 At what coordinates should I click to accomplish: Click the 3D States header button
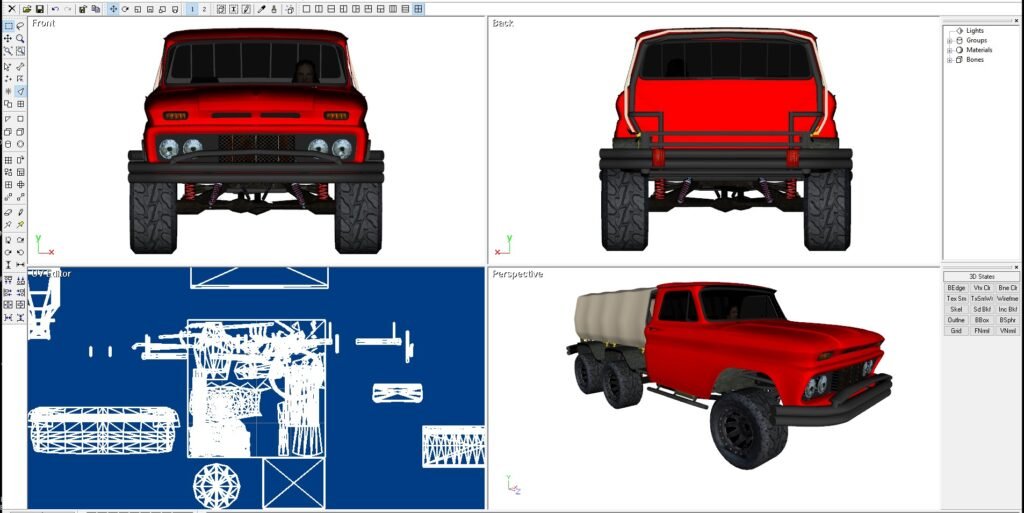click(x=981, y=276)
